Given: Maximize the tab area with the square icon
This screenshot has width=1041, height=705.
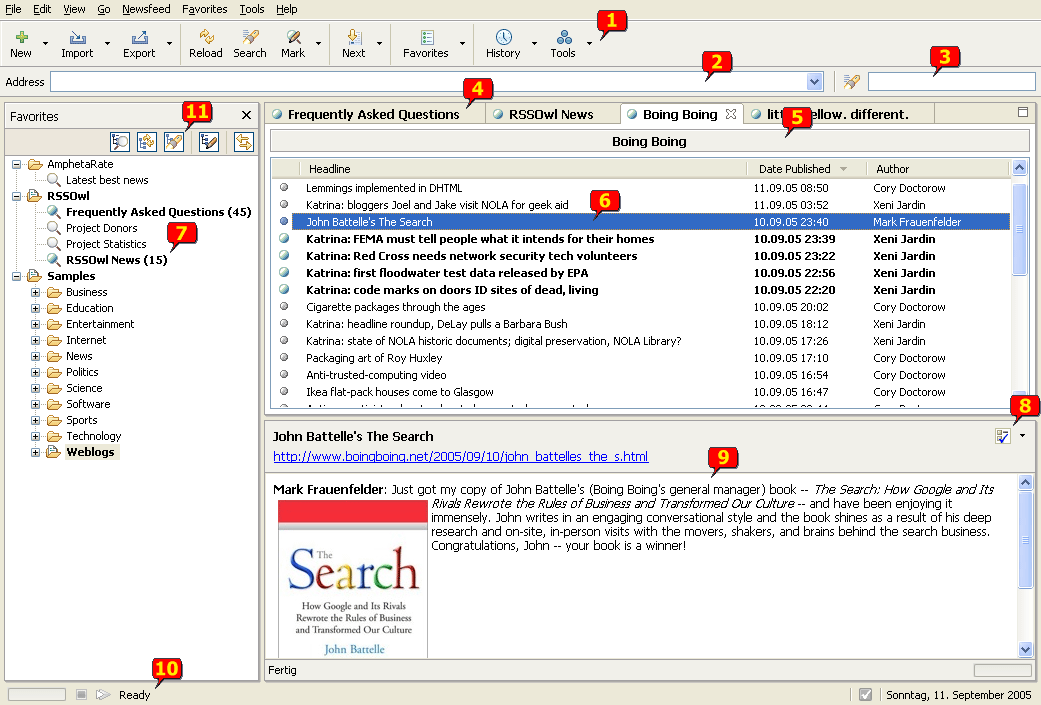Looking at the screenshot, I should coord(1023,112).
